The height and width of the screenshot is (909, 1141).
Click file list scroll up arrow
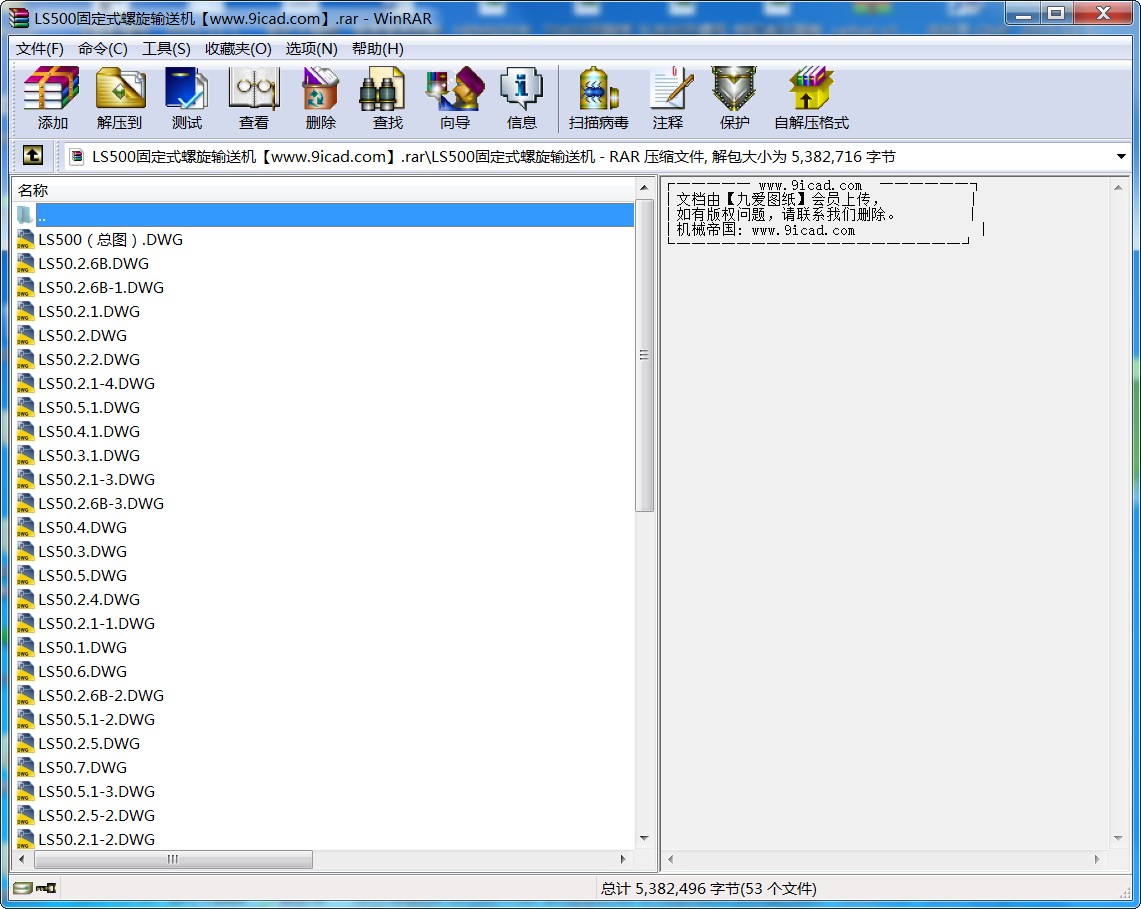pyautogui.click(x=644, y=188)
